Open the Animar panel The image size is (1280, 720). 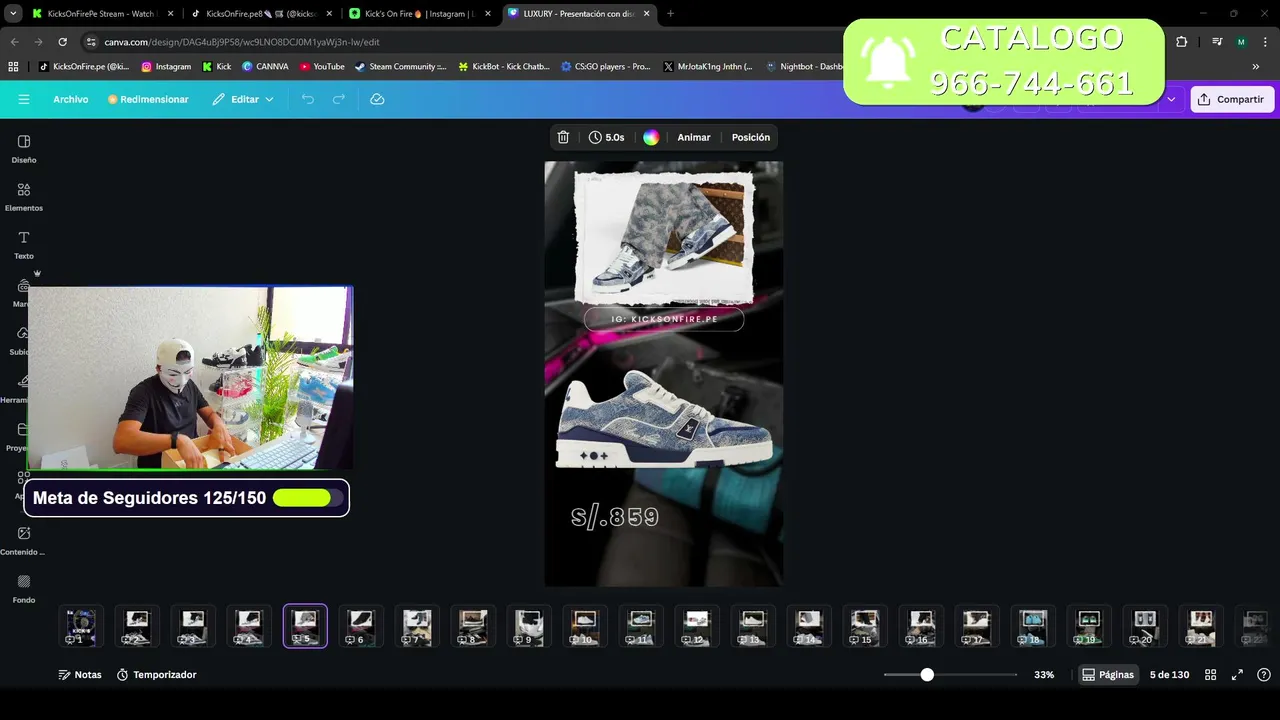[694, 137]
